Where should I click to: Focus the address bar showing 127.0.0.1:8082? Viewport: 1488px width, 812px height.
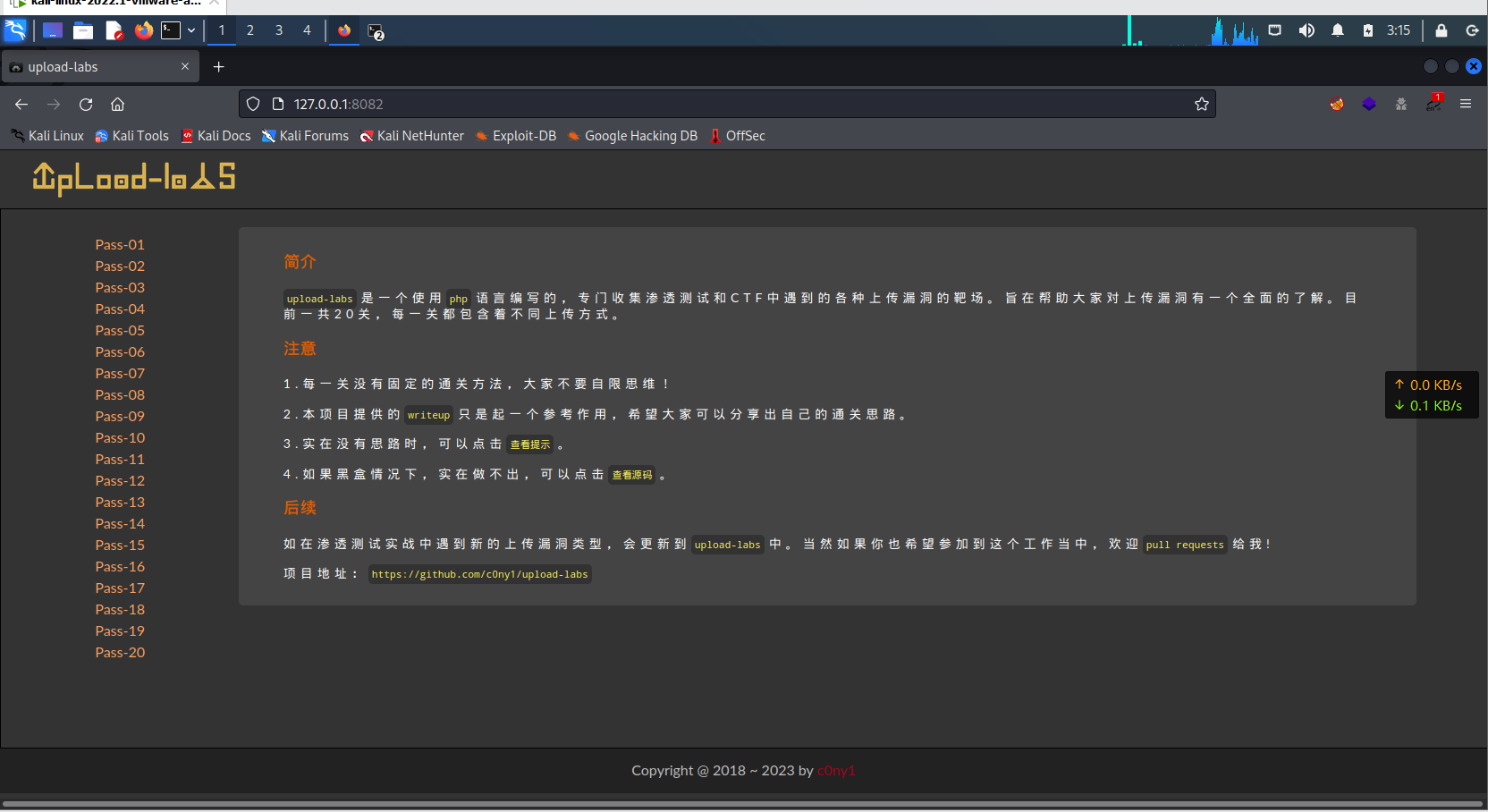coord(727,104)
